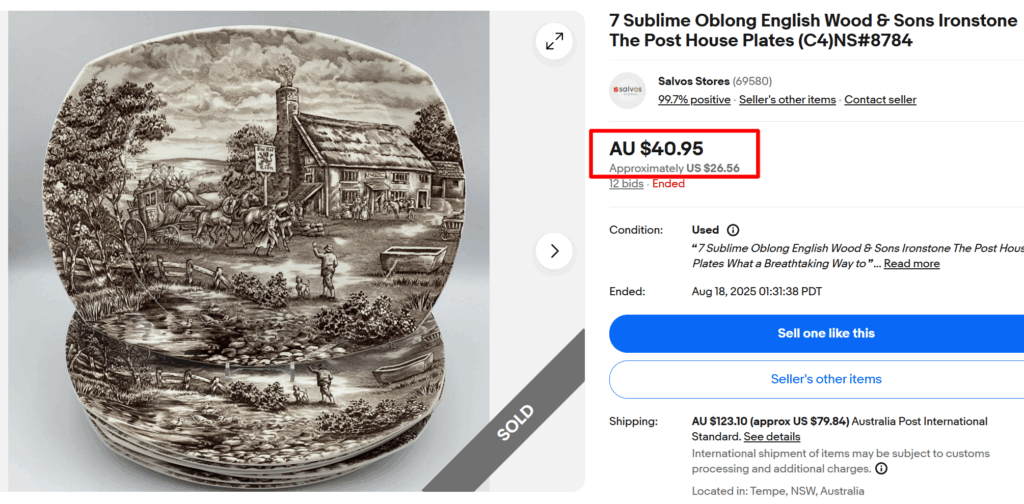The width and height of the screenshot is (1024, 504).
Task: Click the info icon beside Used condition
Action: tap(733, 230)
